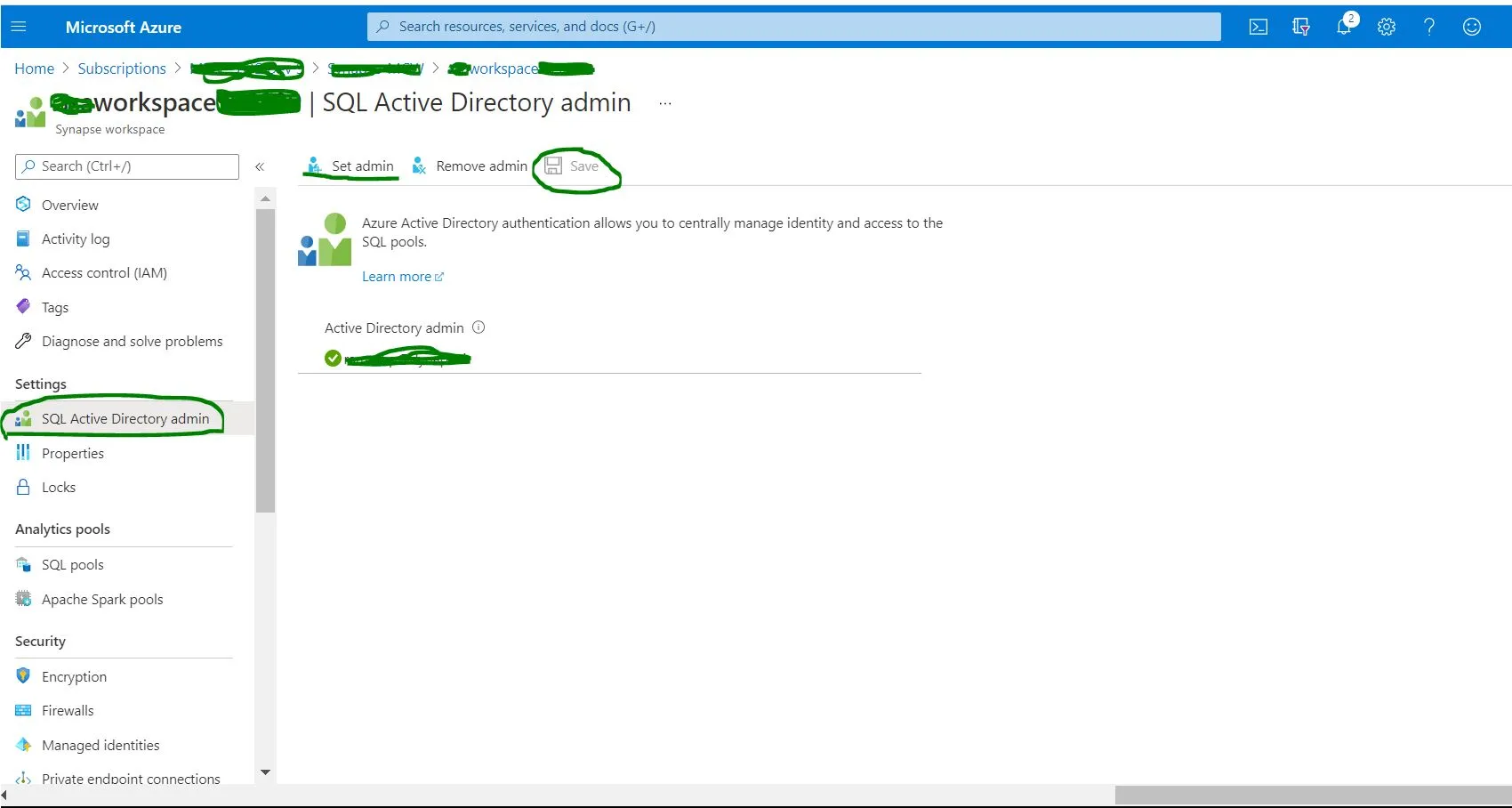Open portal settings gear
The width and height of the screenshot is (1512, 808).
[1387, 27]
